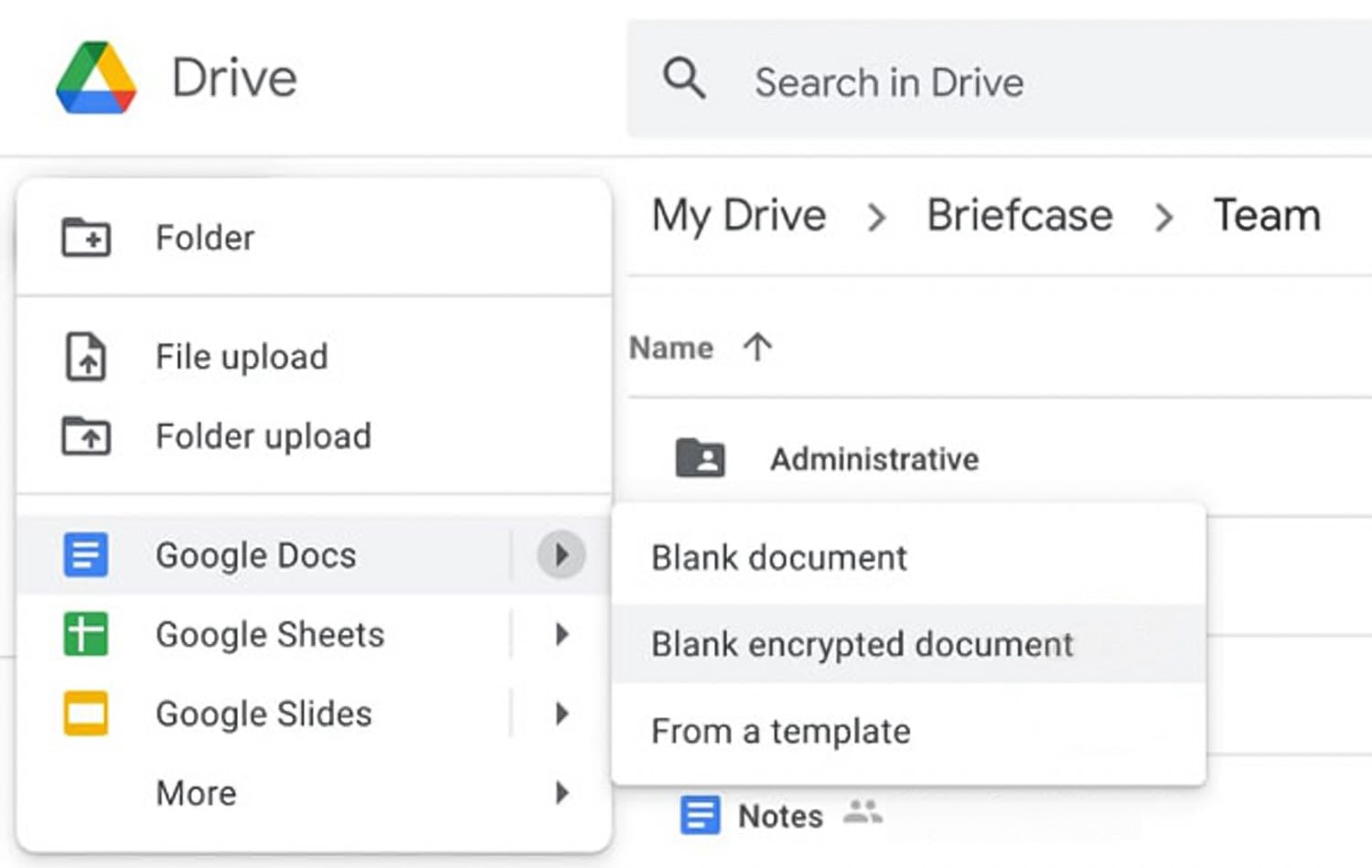
Task: Click the Notes document icon
Action: (701, 815)
